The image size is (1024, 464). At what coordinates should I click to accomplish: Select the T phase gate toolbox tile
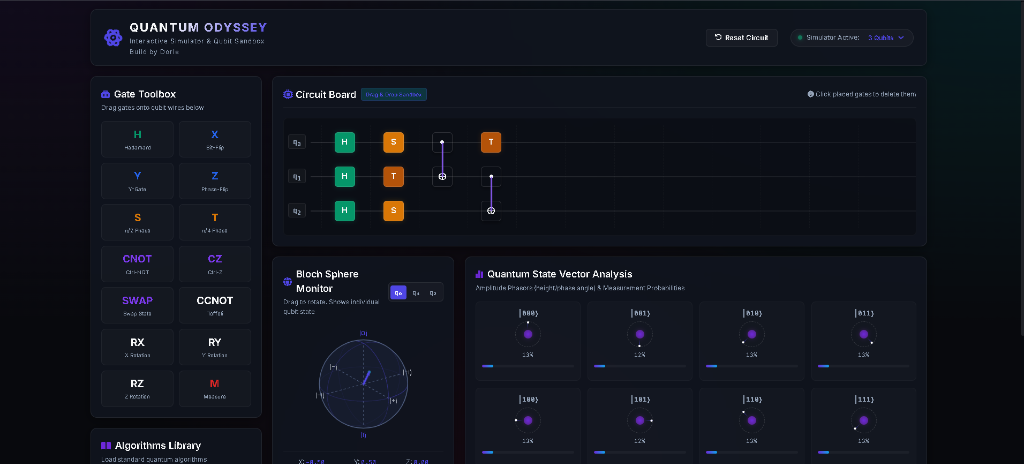click(215, 222)
